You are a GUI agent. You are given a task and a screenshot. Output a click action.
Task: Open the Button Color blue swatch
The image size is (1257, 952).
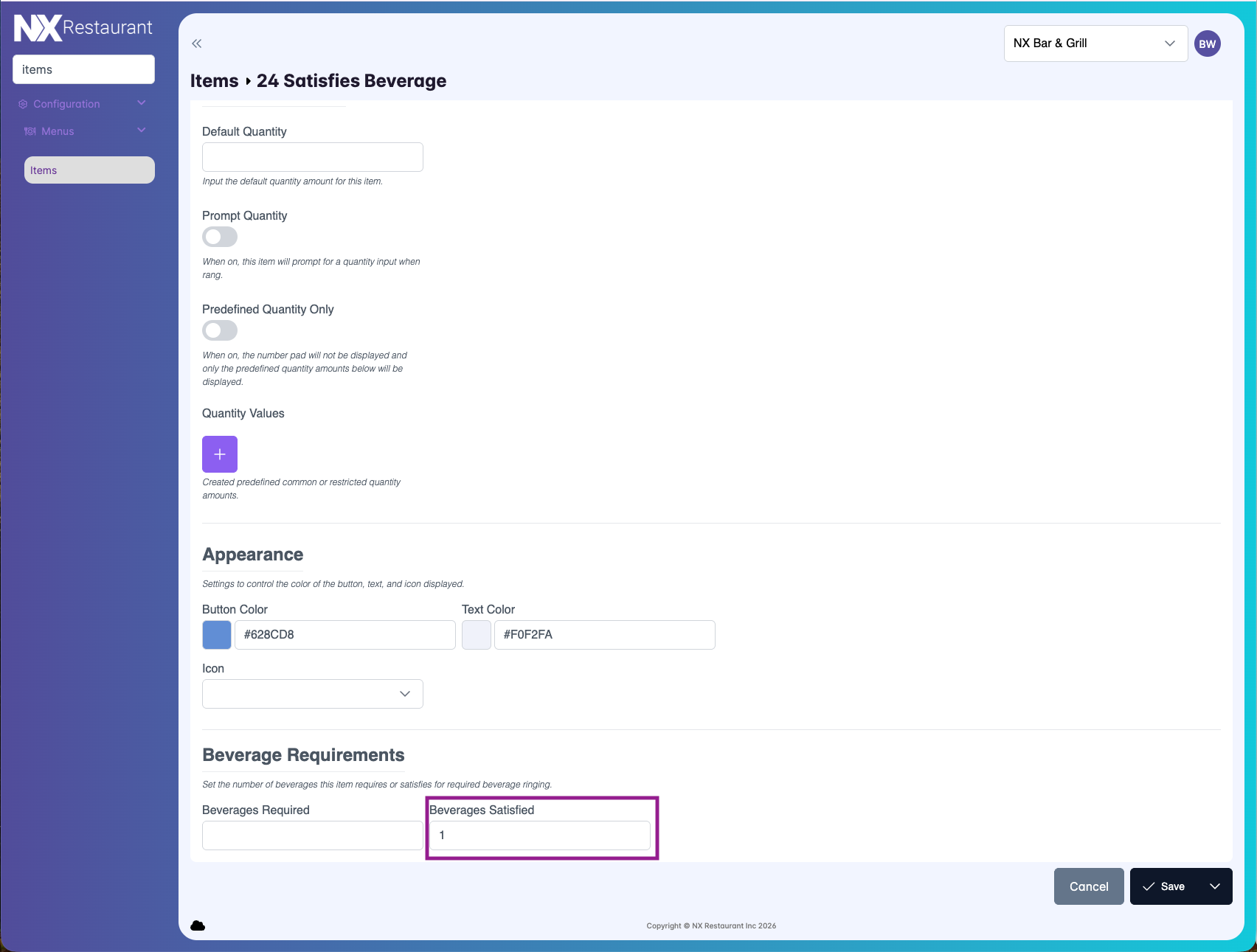(x=217, y=635)
